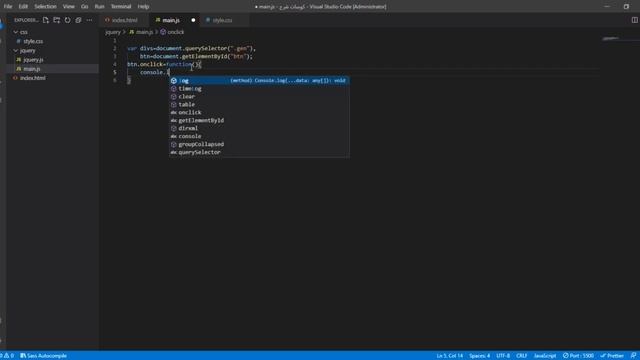
Task: Split the editor to the right
Action: 634,20
